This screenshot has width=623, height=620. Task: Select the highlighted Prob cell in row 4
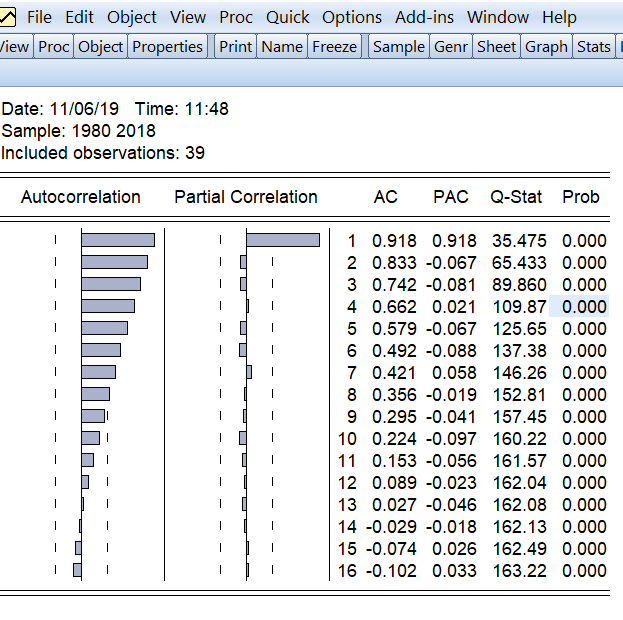579,306
